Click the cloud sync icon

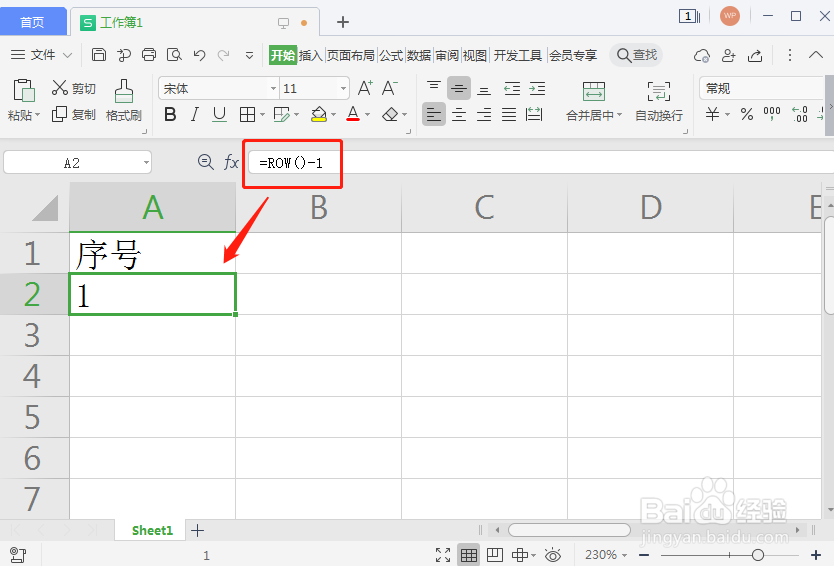pyautogui.click(x=702, y=55)
